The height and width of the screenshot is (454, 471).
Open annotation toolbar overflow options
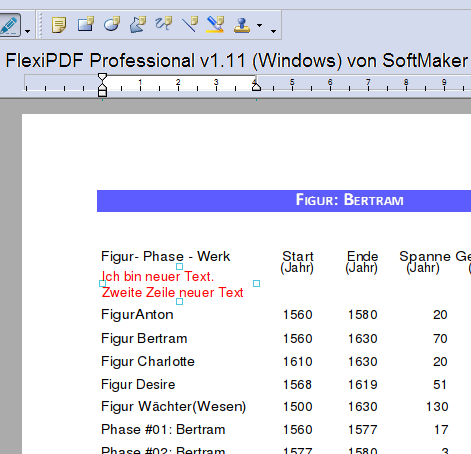point(273,31)
